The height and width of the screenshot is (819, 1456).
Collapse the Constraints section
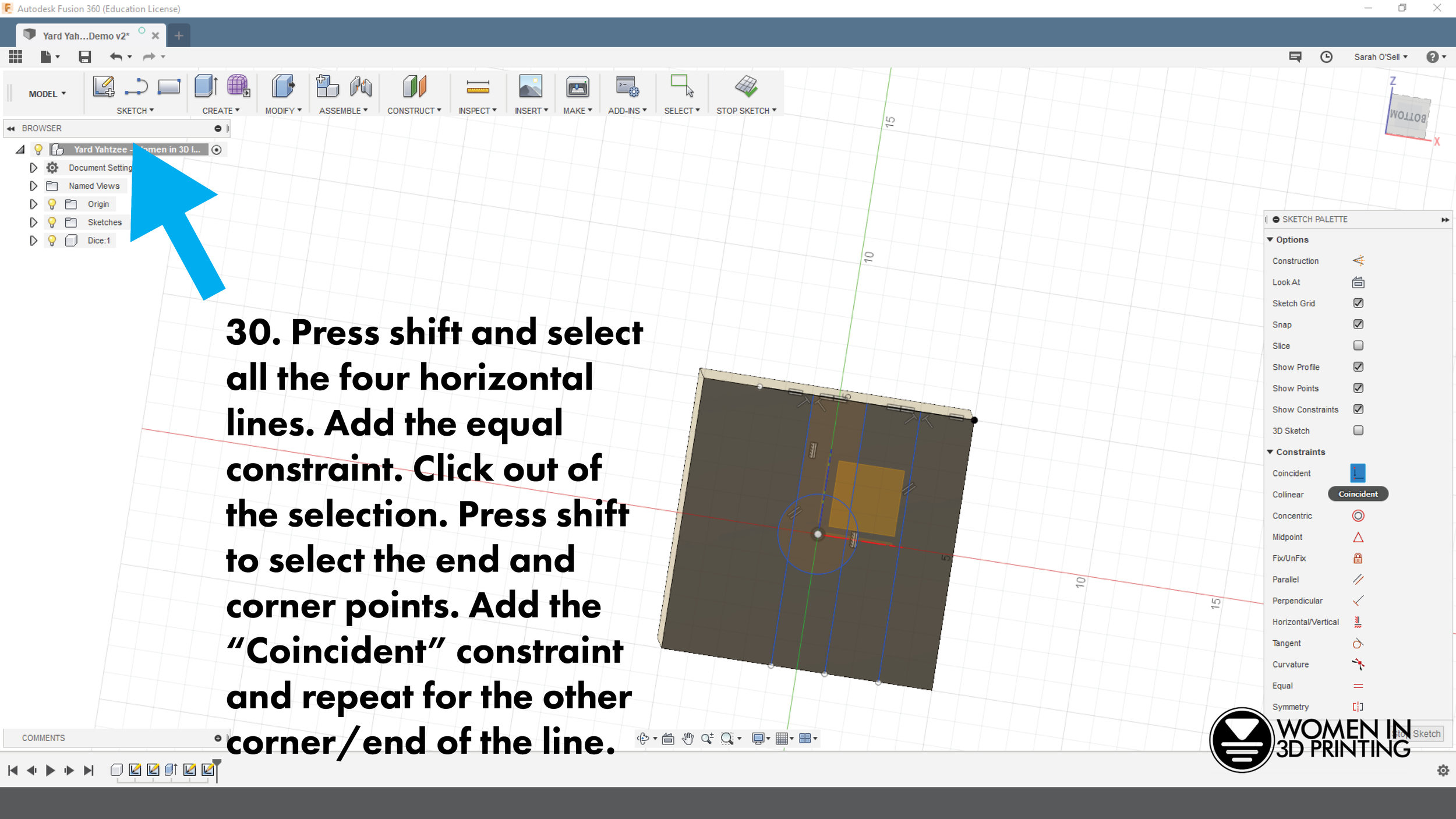coord(1270,452)
